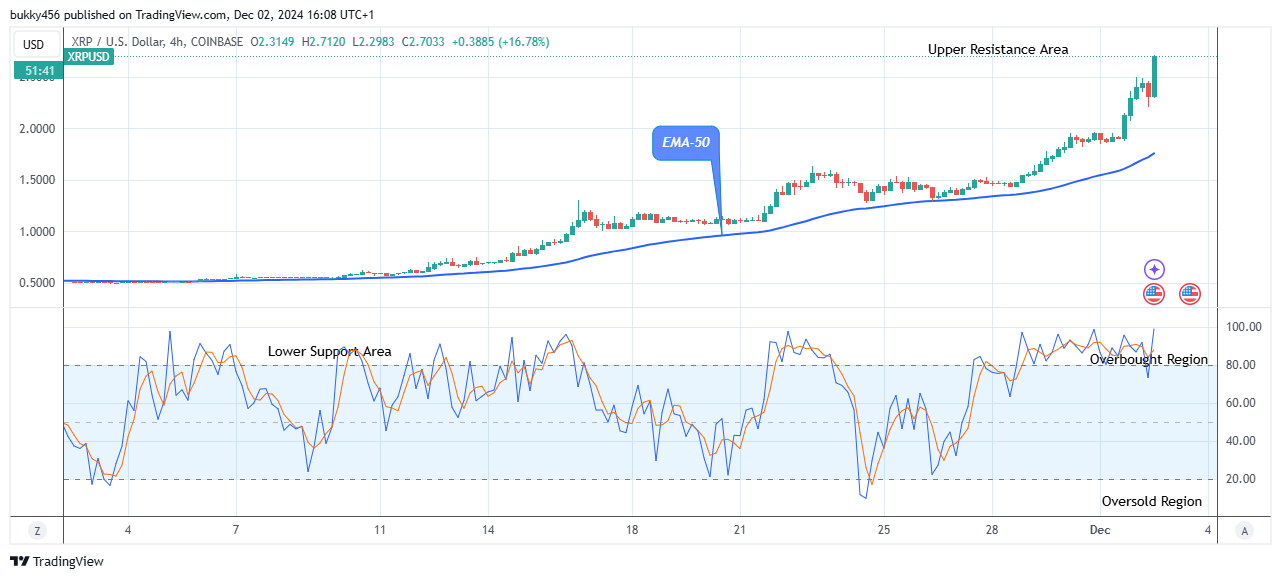This screenshot has height=579, width=1281.
Task: Click the XRPUSD price label tag
Action: tap(89, 57)
